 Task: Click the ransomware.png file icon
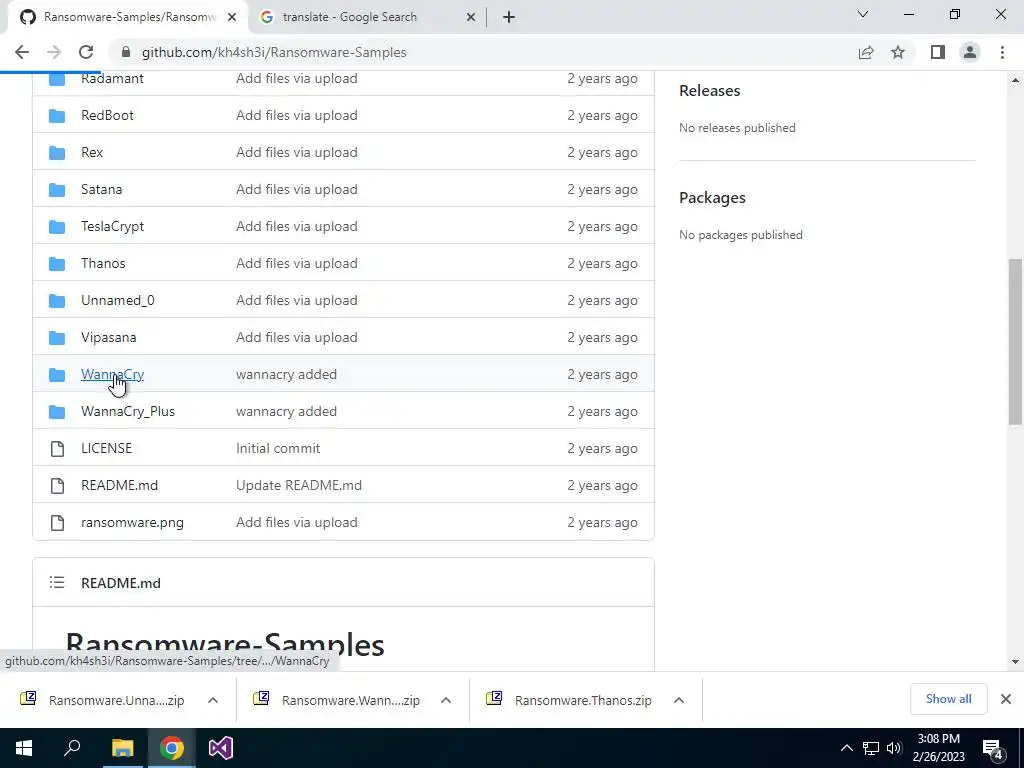[x=57, y=522]
